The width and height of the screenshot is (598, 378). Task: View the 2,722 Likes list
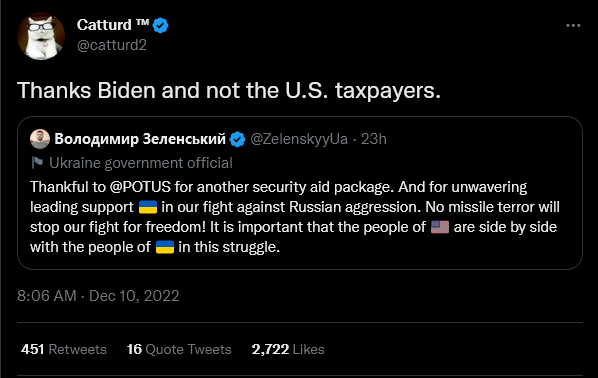[x=288, y=349]
